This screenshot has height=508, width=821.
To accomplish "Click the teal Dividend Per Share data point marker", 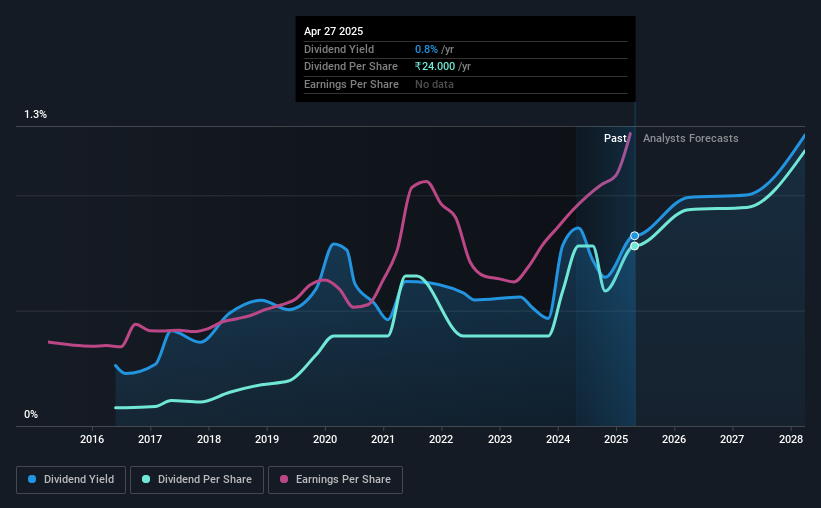I will point(635,246).
